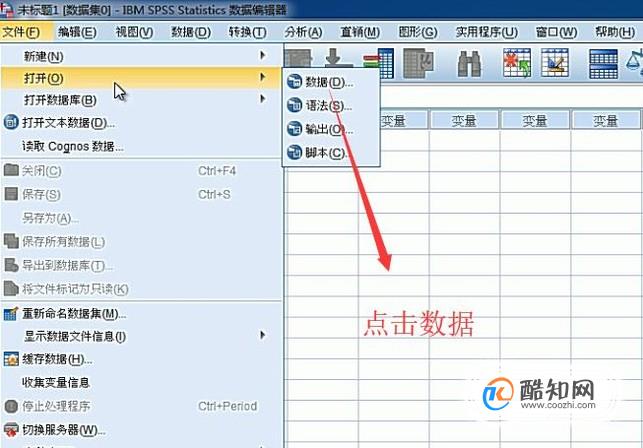Click the Insert Variable toolbar icon
The width and height of the screenshot is (643, 448).
tap(555, 63)
